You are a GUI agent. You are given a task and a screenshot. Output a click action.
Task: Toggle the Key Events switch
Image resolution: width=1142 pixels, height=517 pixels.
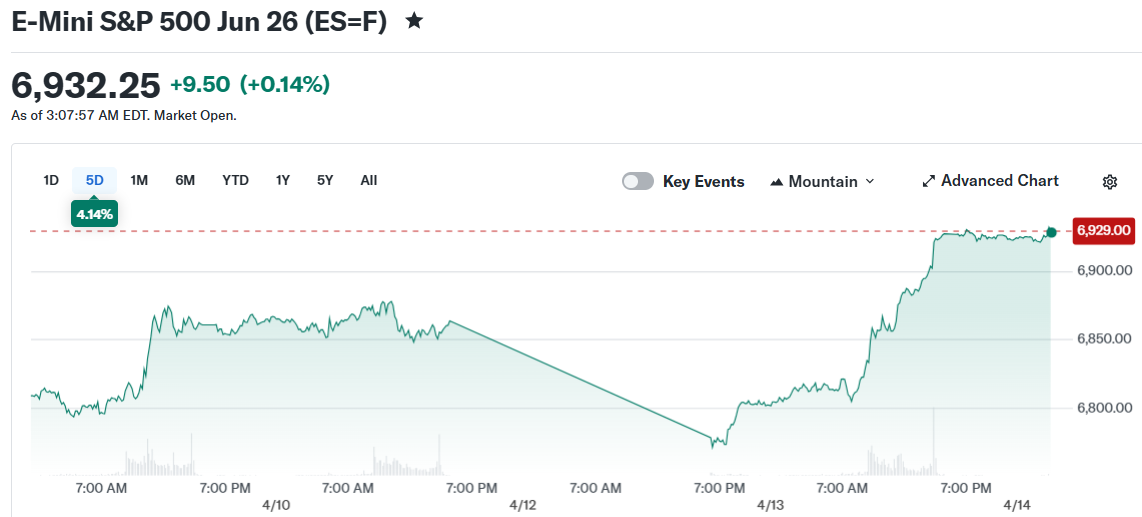click(638, 181)
